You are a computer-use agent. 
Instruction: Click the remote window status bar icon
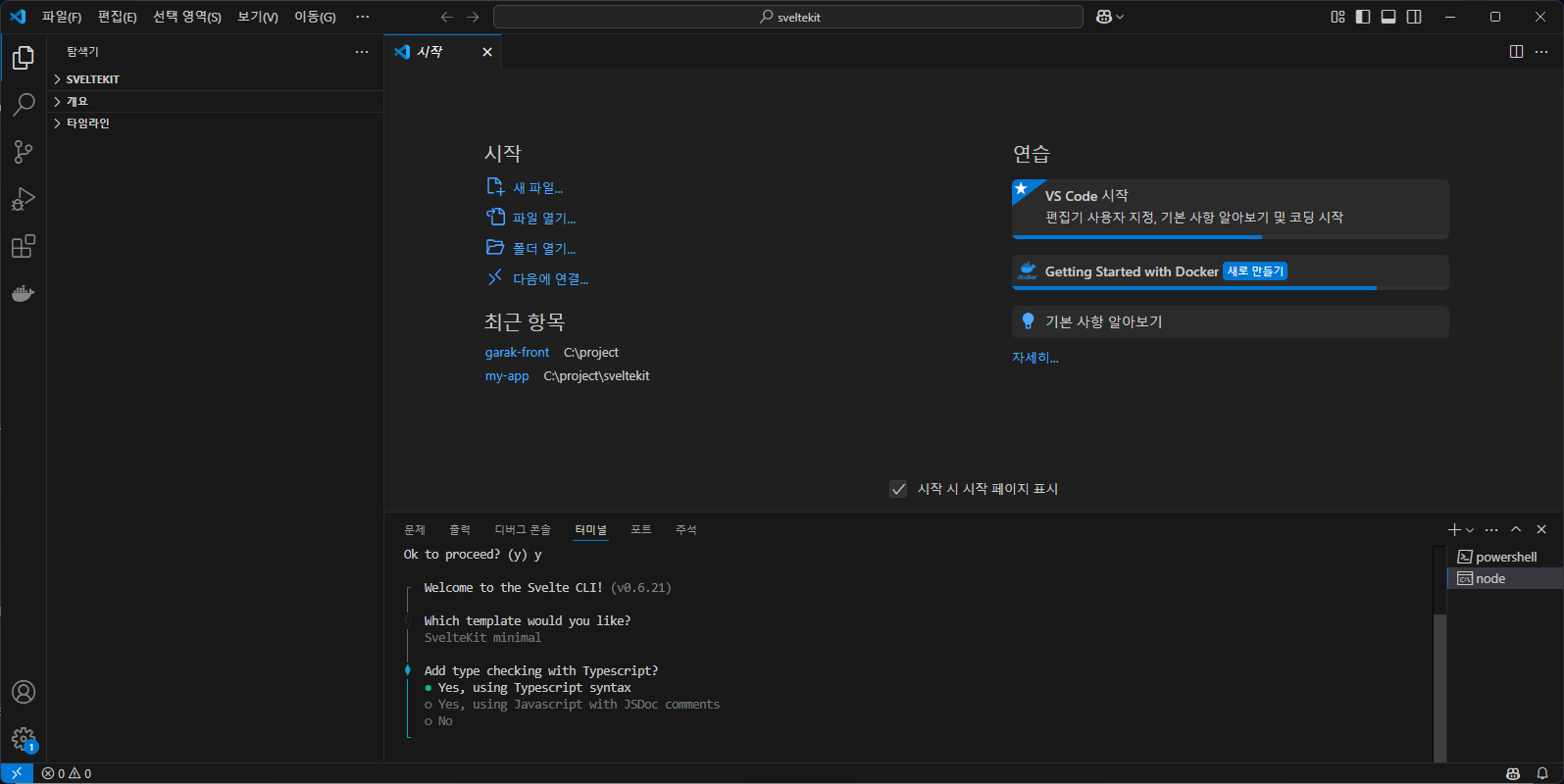click(x=17, y=773)
